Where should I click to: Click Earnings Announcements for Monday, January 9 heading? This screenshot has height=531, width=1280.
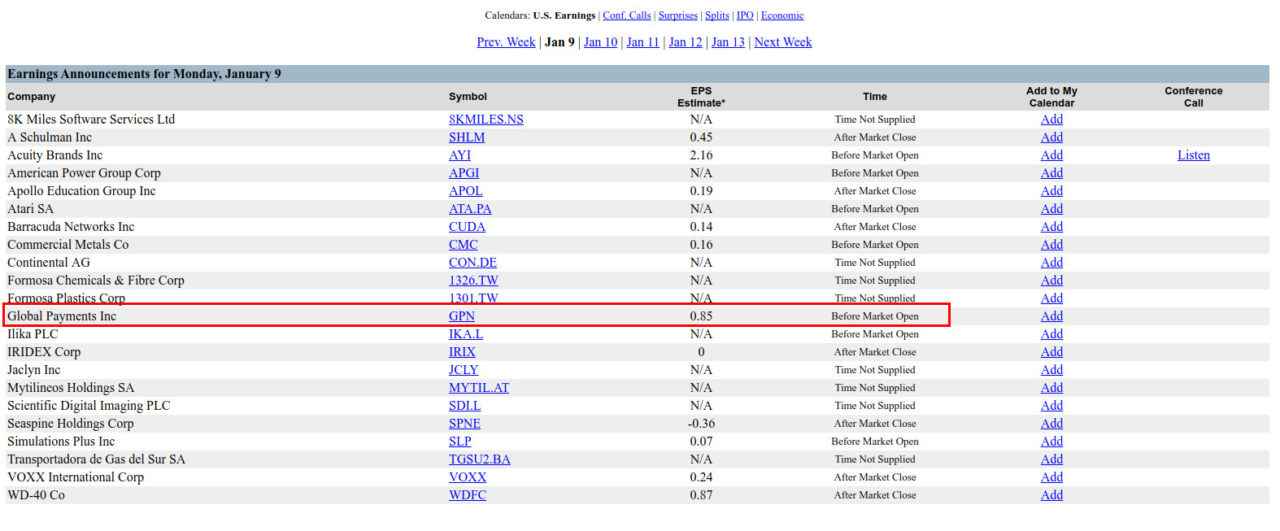[143, 74]
